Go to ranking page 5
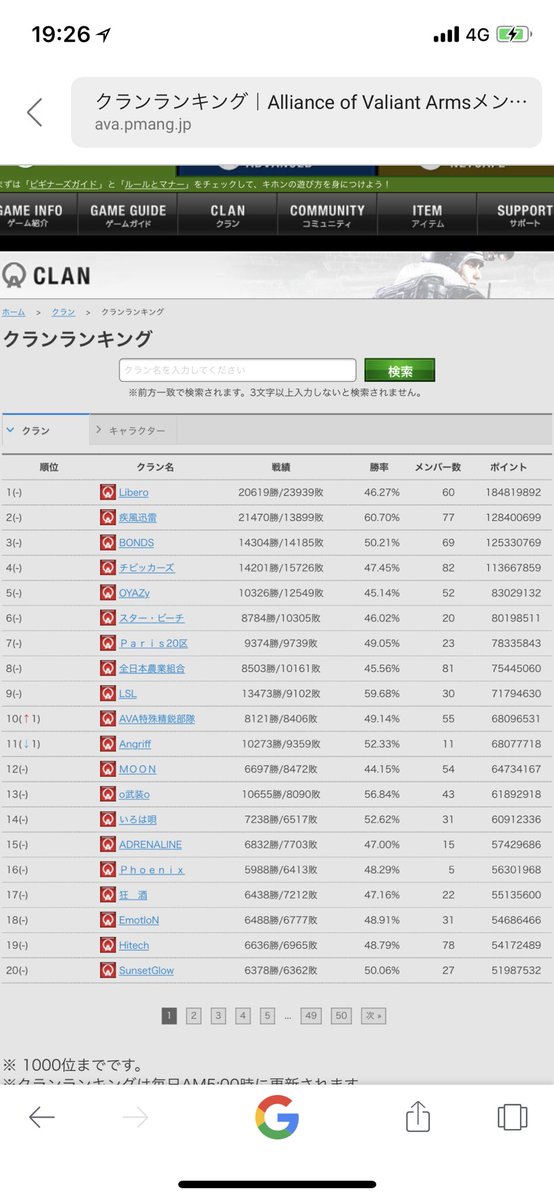The height and width of the screenshot is (1200, 554). pos(267,1016)
